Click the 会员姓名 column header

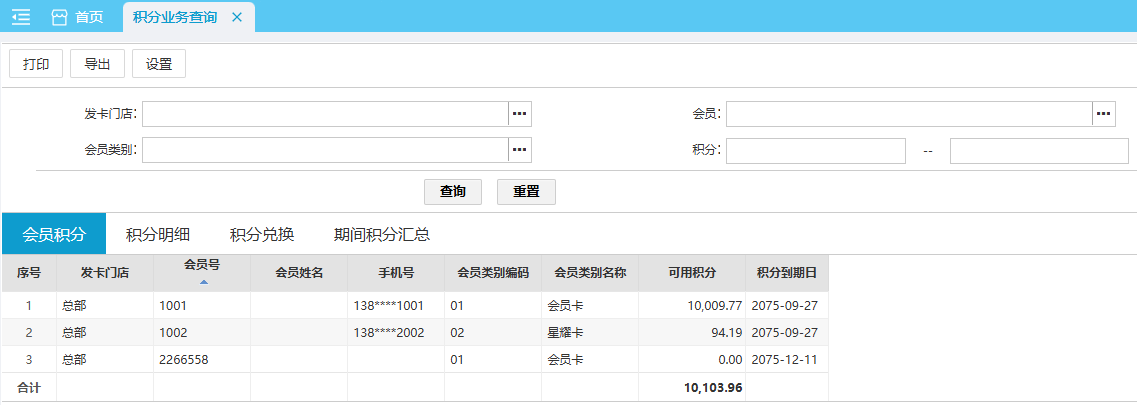299,273
